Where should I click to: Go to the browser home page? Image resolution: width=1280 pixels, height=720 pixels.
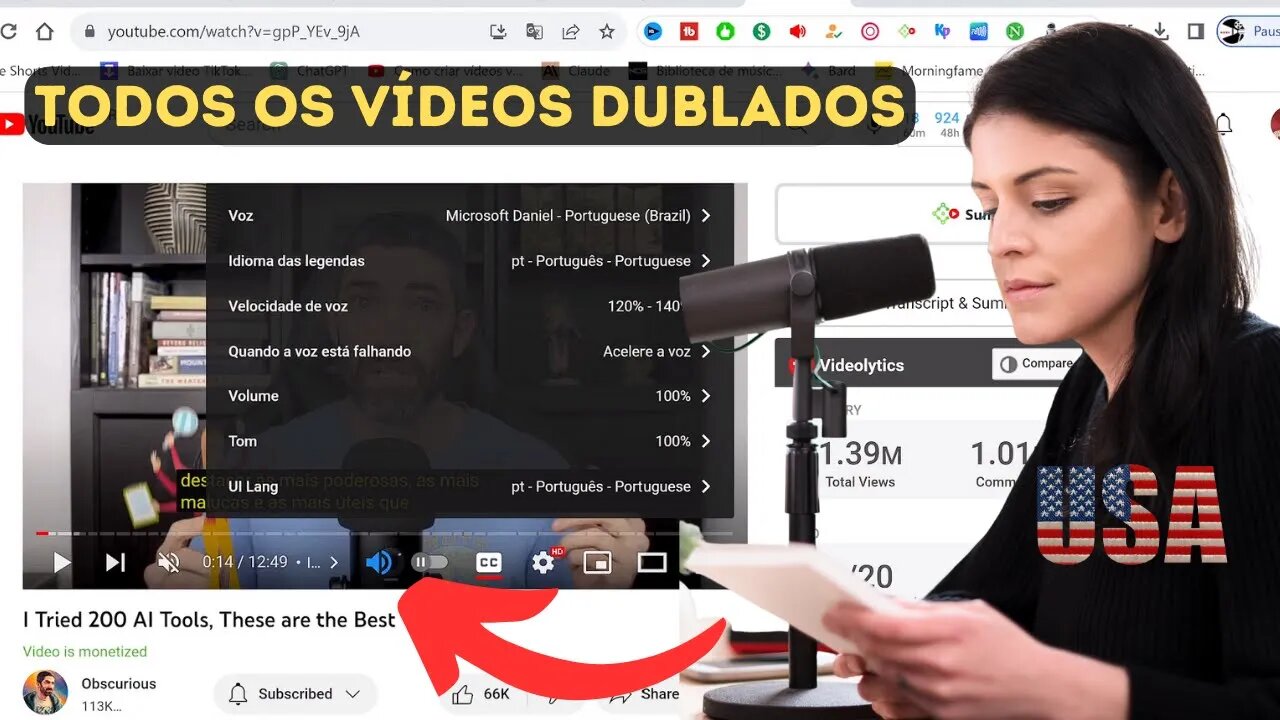tap(44, 31)
